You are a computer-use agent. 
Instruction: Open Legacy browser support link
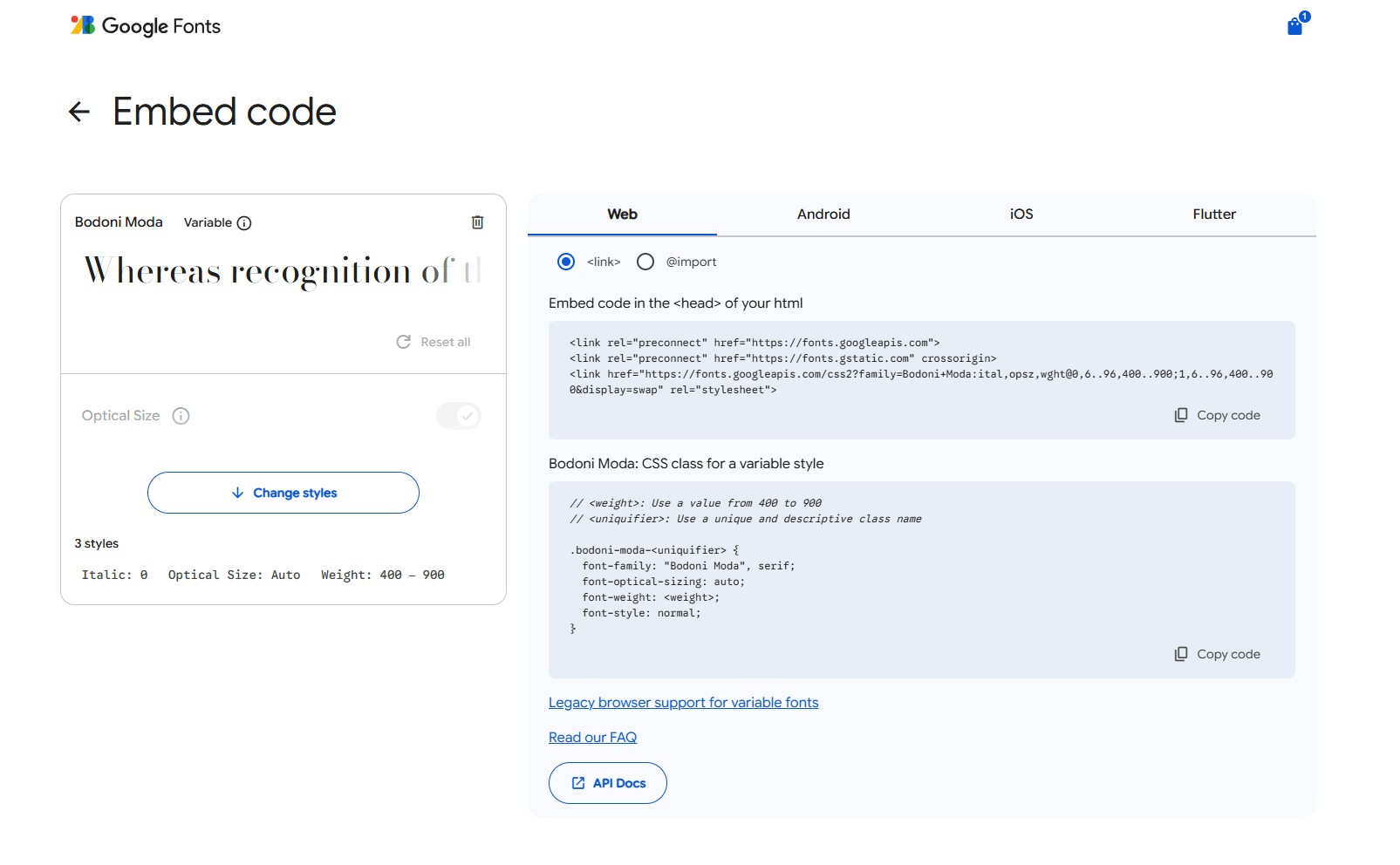(683, 703)
